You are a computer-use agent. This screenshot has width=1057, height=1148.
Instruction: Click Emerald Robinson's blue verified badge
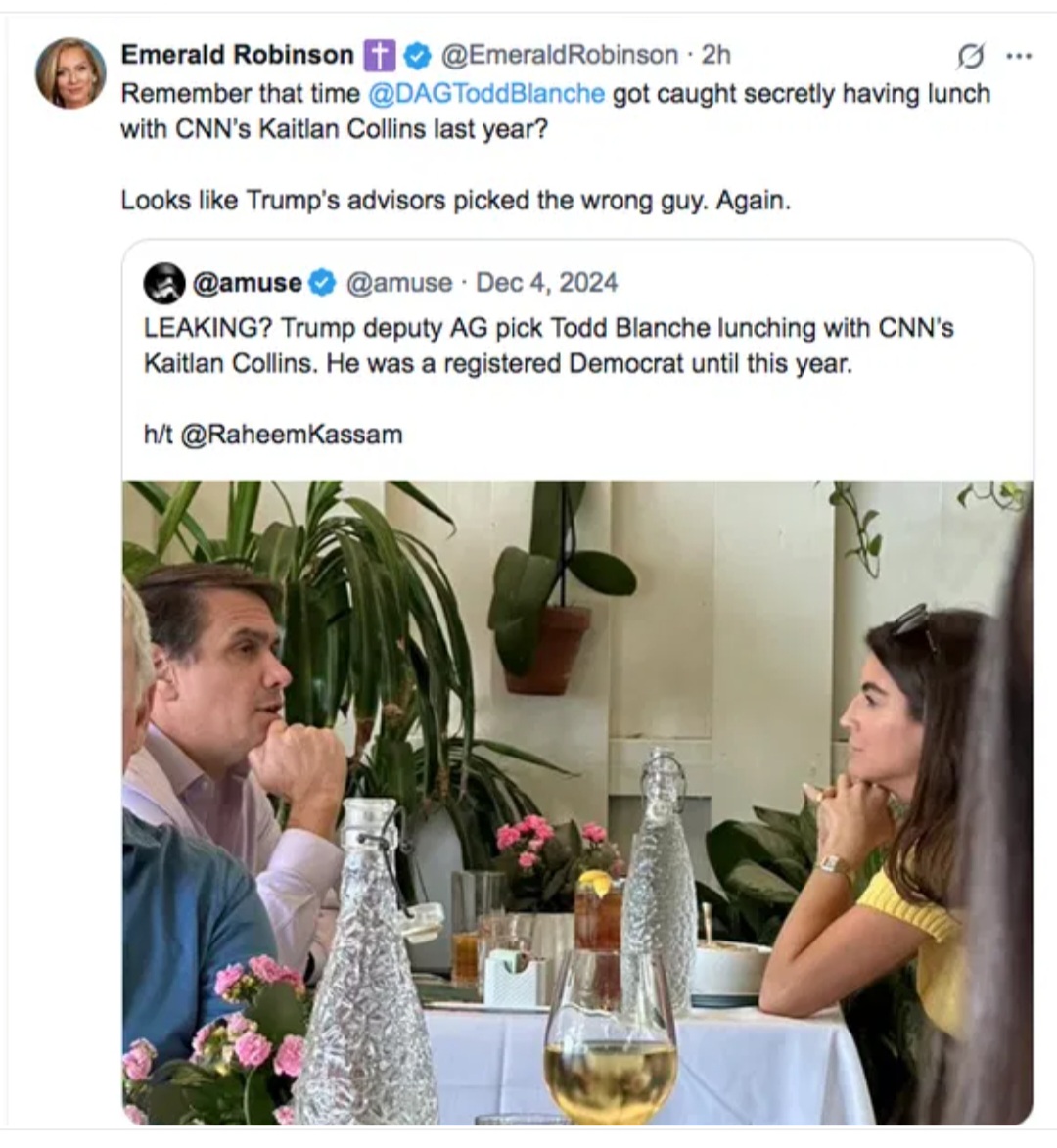click(x=418, y=56)
